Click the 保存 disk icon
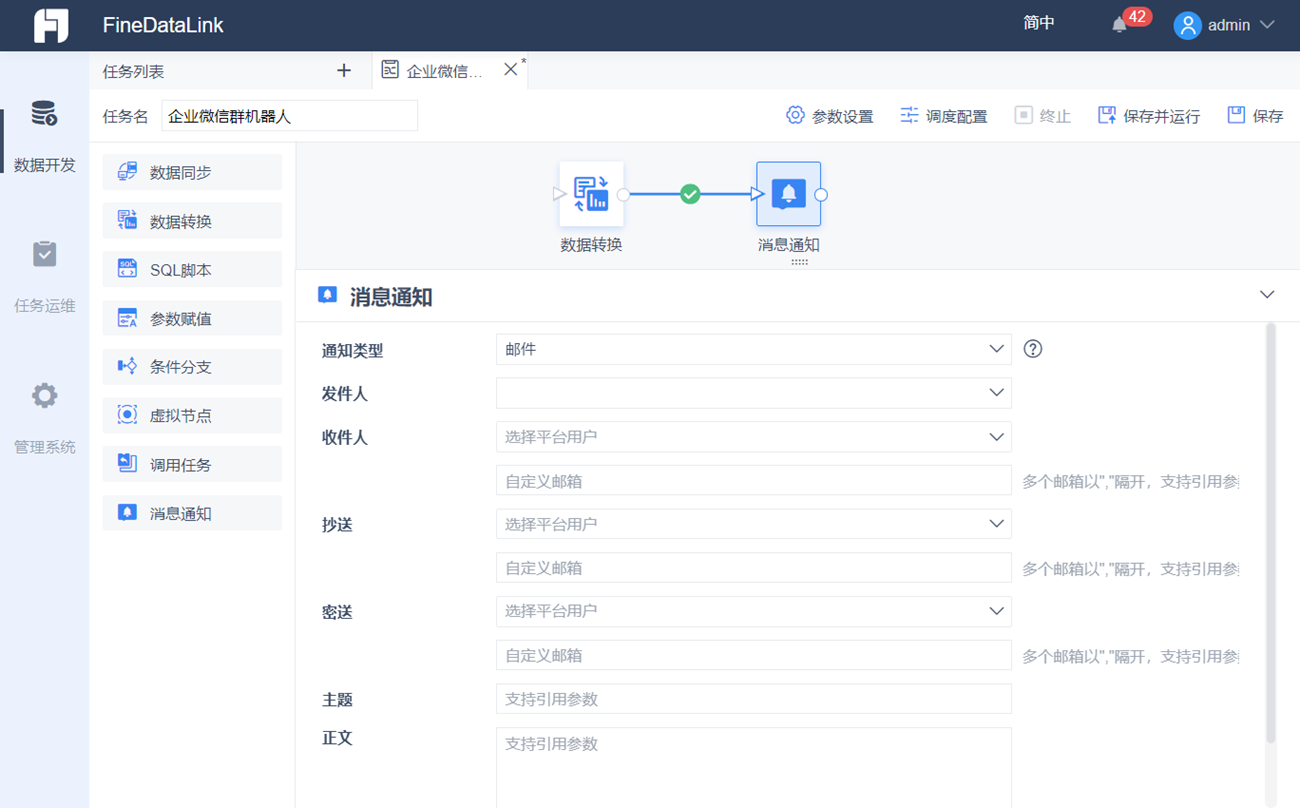 [x=1237, y=115]
